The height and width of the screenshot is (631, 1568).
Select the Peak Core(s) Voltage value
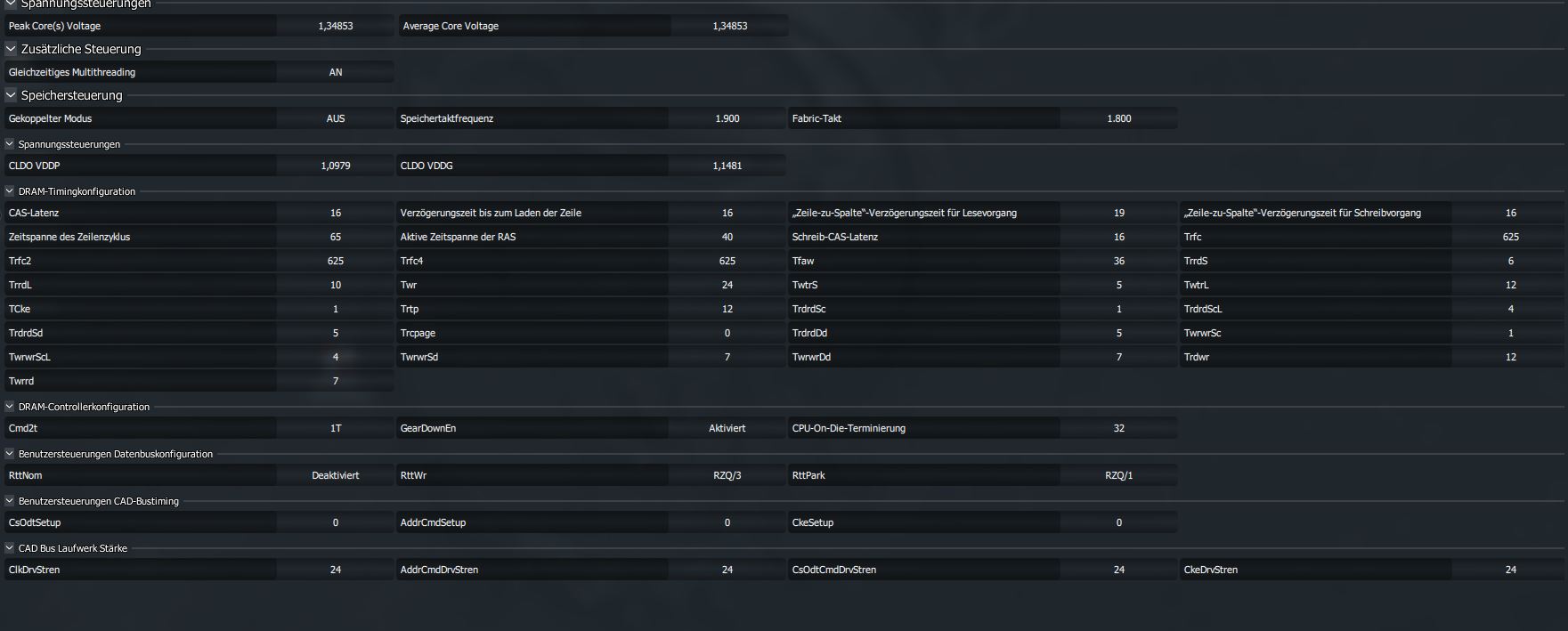tap(336, 26)
